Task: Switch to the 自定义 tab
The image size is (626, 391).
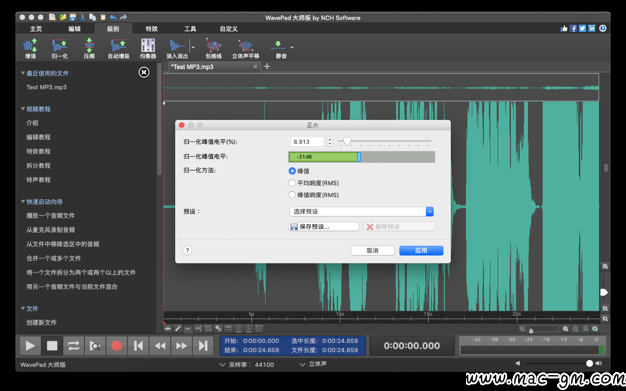Action: click(229, 29)
